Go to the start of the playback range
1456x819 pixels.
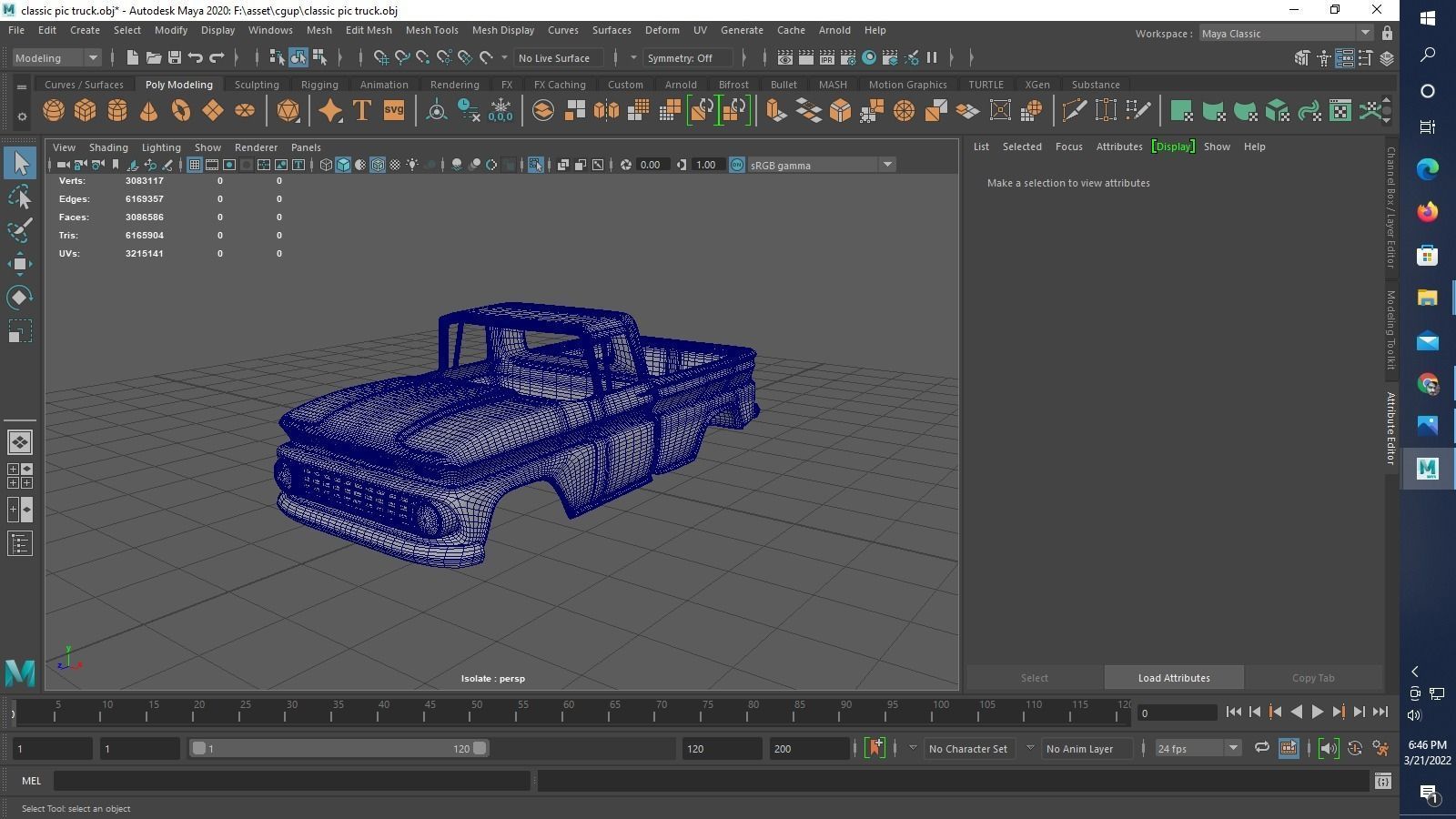click(x=1233, y=712)
